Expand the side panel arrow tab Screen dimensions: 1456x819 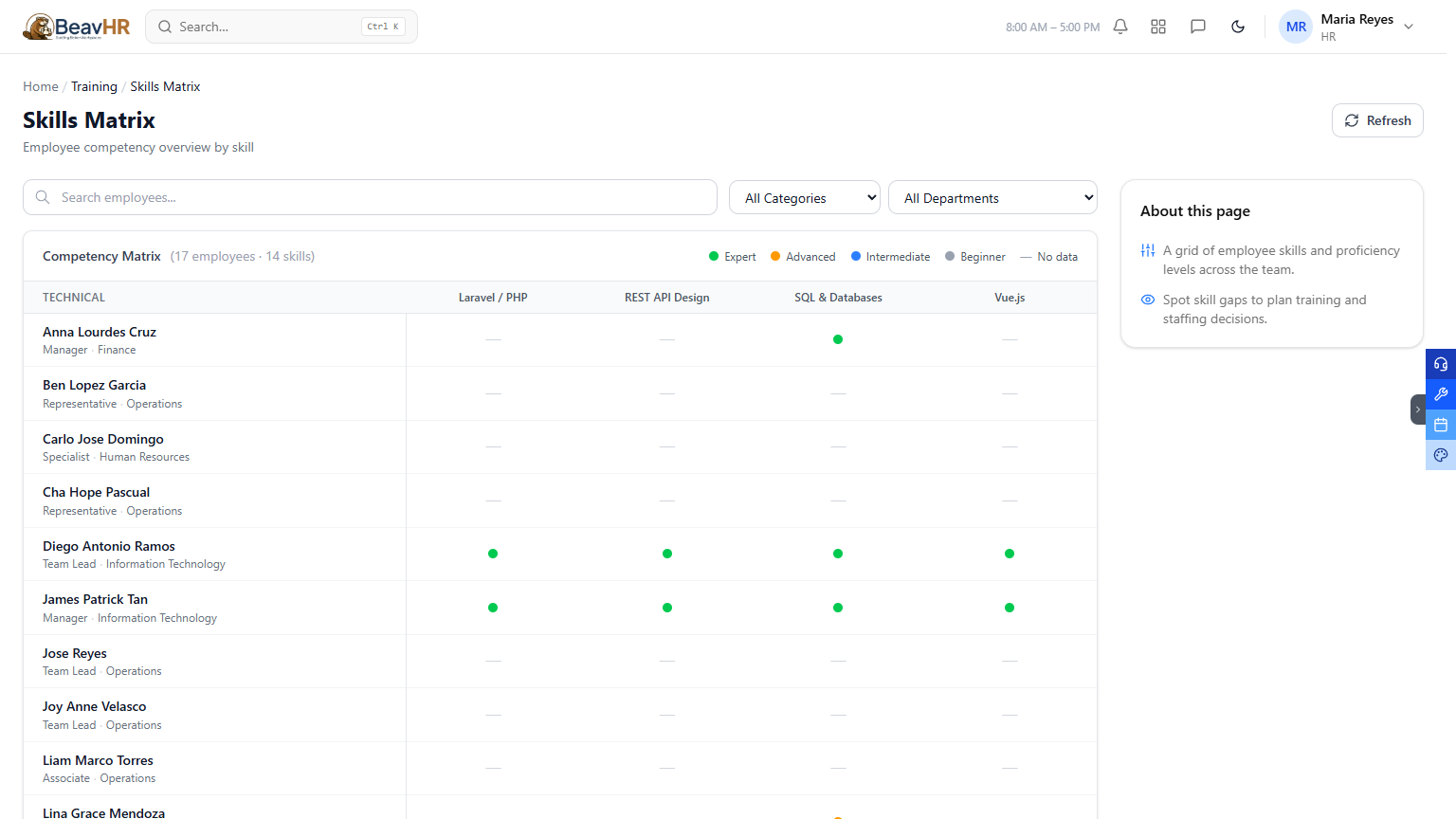(1418, 409)
